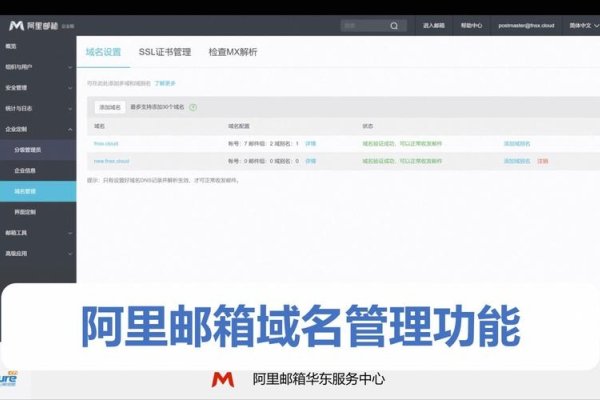
Task: Click the 域名 column header
Action: click(99, 126)
